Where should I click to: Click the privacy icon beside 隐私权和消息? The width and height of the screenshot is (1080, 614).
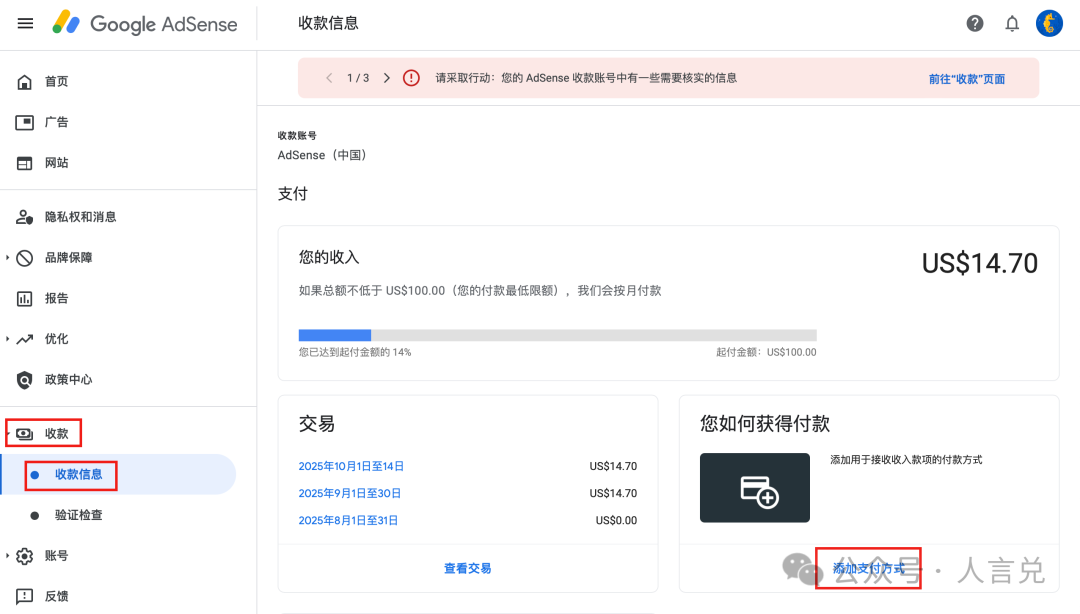25,217
